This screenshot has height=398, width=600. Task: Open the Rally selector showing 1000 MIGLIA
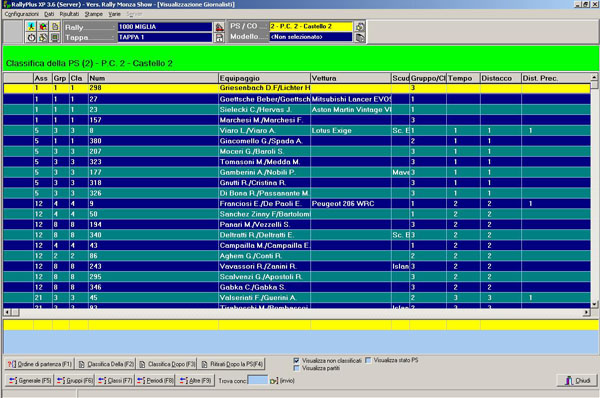[165, 27]
